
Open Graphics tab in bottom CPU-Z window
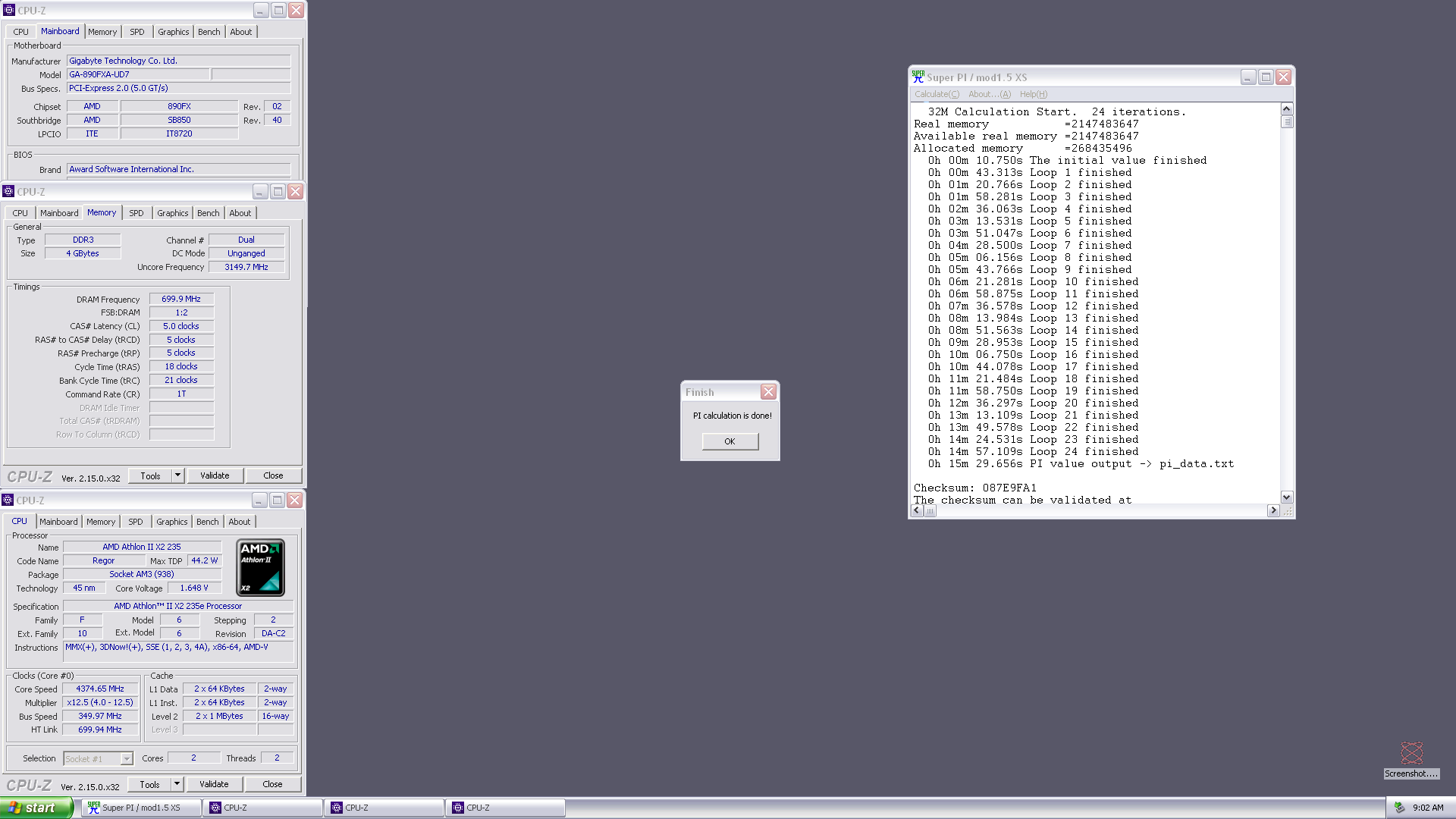pyautogui.click(x=171, y=522)
